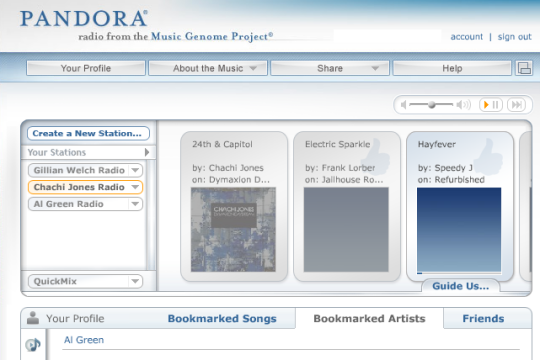Click the mini player window icon
Screen dimensions: 540x360
[x=524, y=68]
